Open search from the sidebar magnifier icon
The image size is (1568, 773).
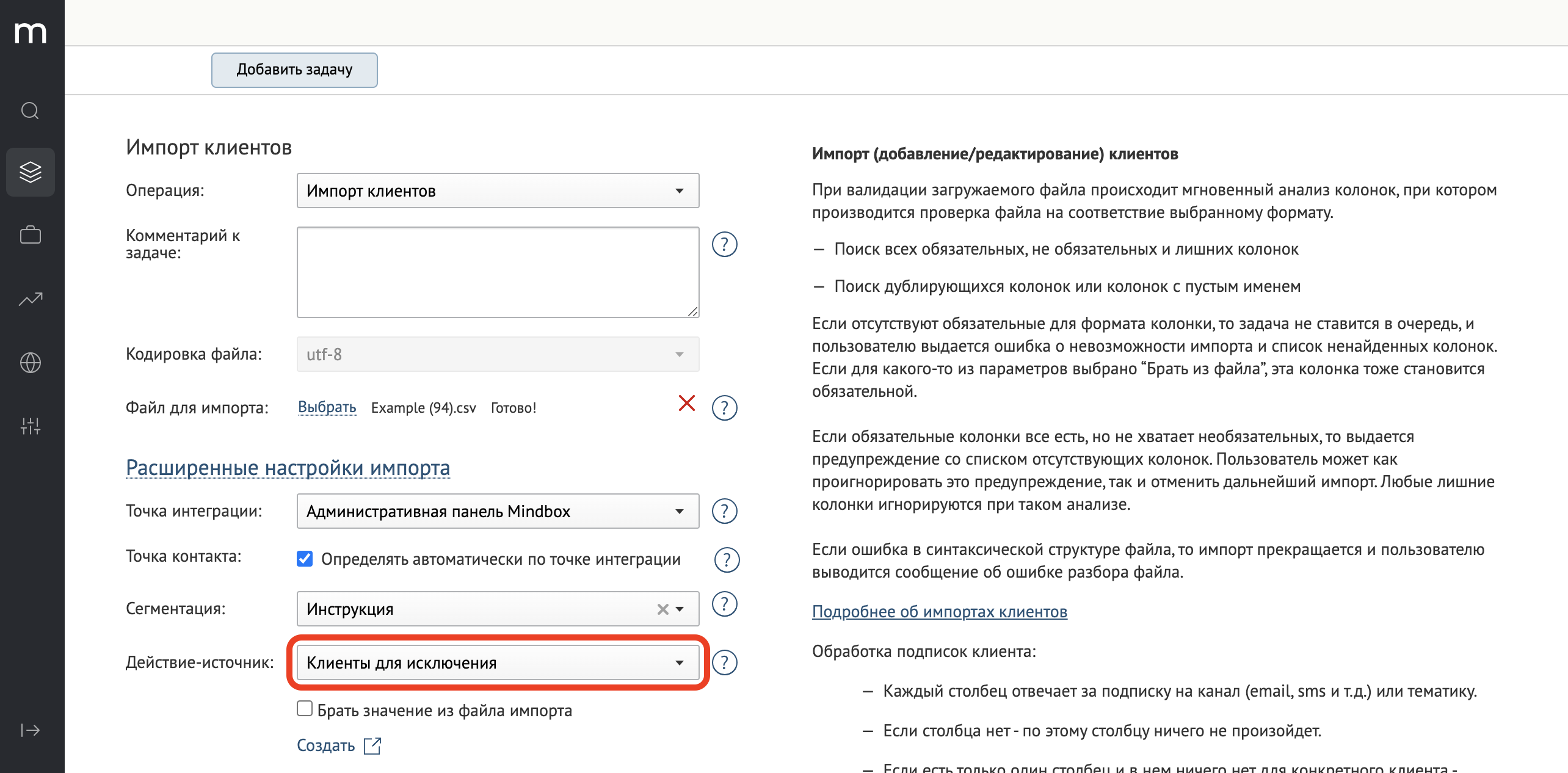(x=30, y=111)
